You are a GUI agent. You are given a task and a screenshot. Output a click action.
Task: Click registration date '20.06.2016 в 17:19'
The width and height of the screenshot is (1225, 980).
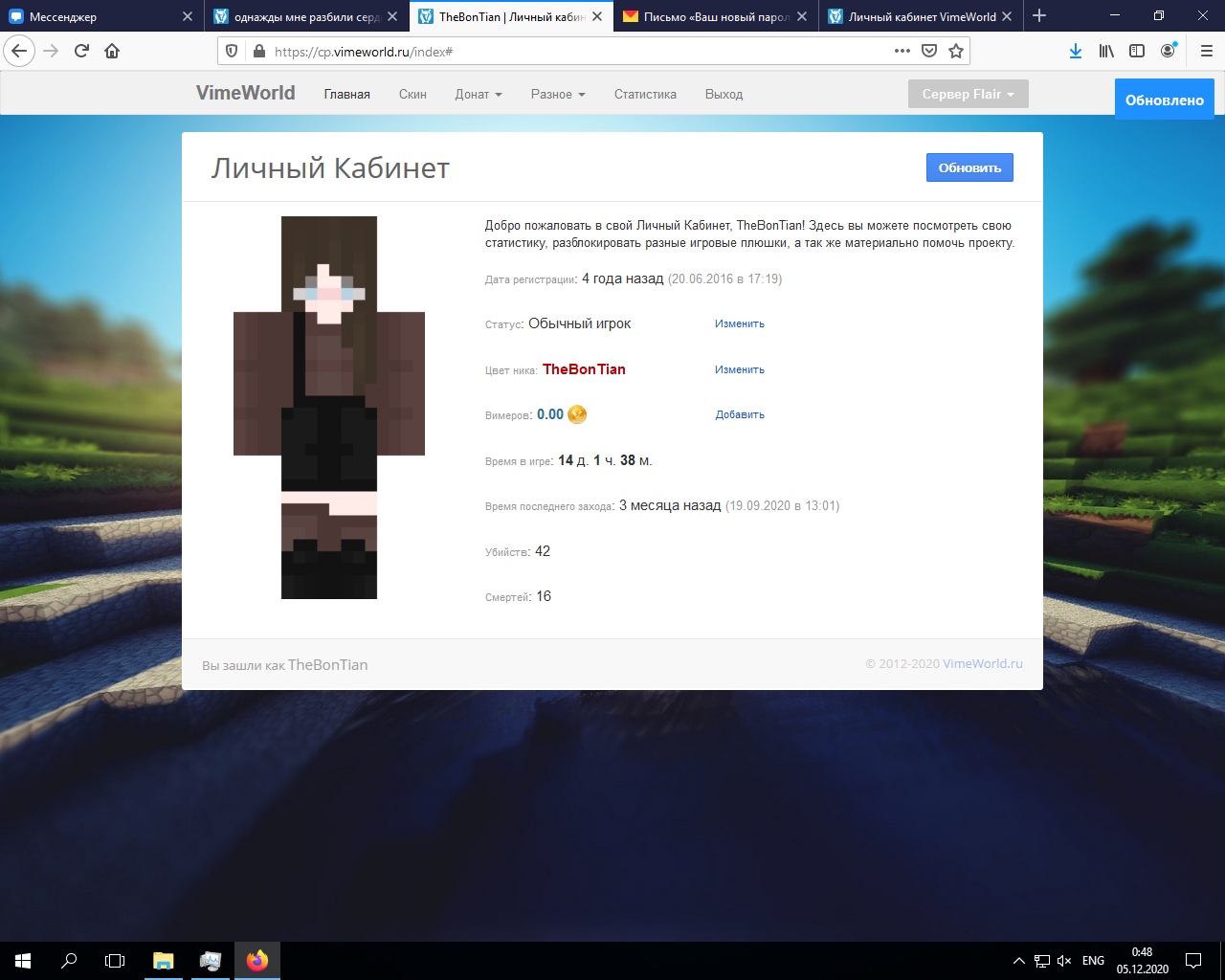pyautogui.click(x=724, y=279)
